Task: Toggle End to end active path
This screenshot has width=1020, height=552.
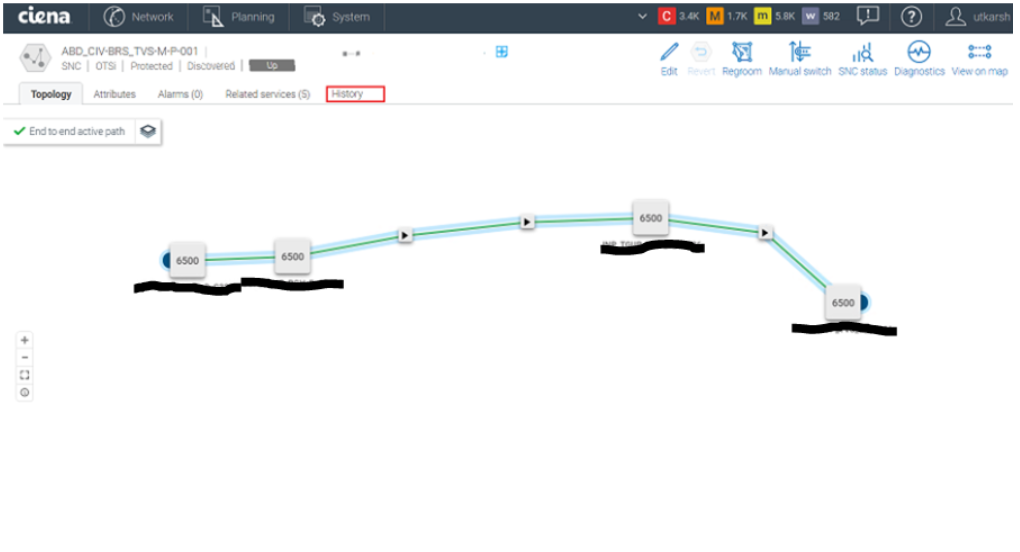Action: 70,131
